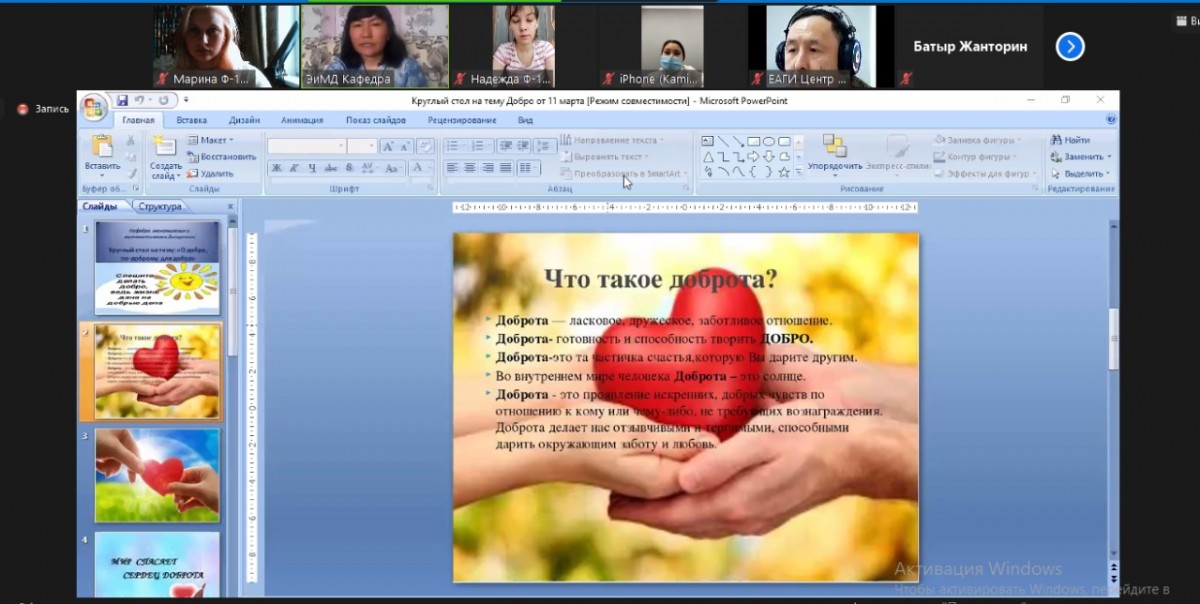Image resolution: width=1200 pixels, height=604 pixels.
Task: Click Reset slide (Восстановить) button
Action: pyautogui.click(x=226, y=157)
